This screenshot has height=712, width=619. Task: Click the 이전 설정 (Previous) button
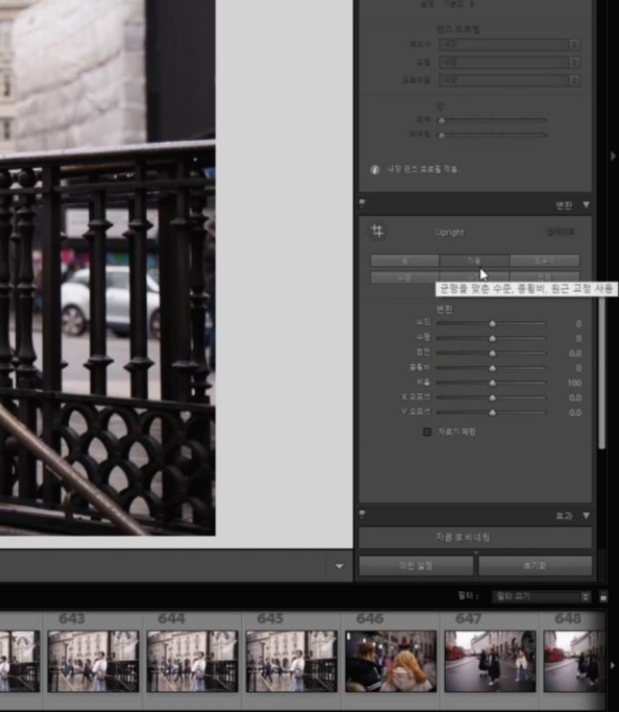416,566
